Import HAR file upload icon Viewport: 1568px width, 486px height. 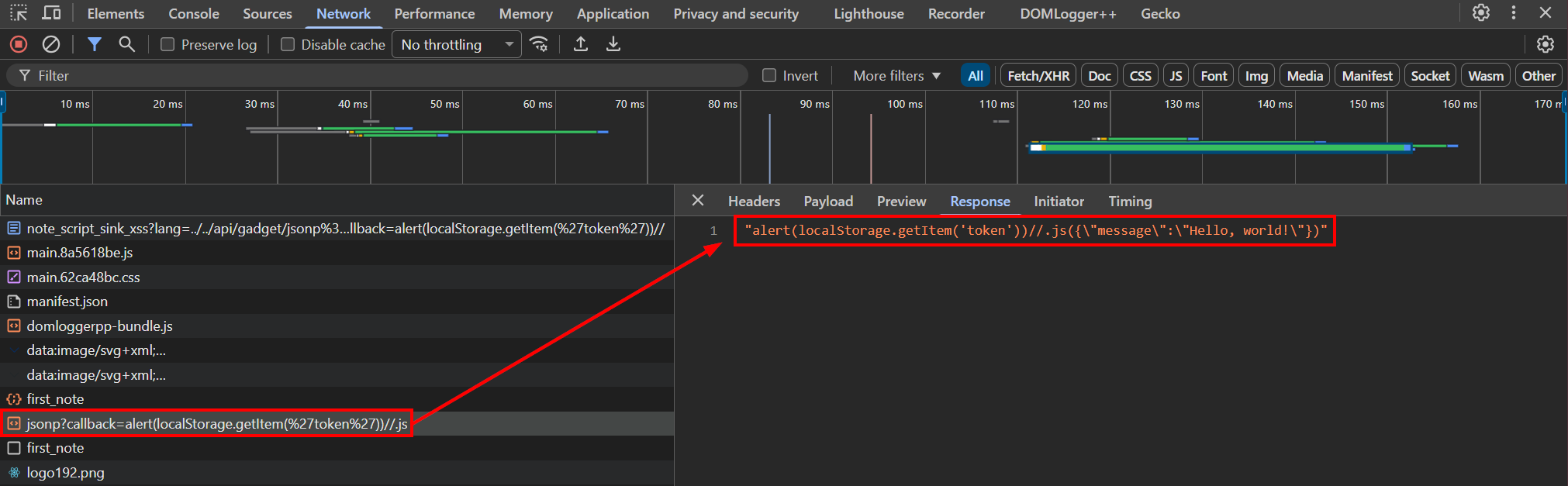click(580, 44)
